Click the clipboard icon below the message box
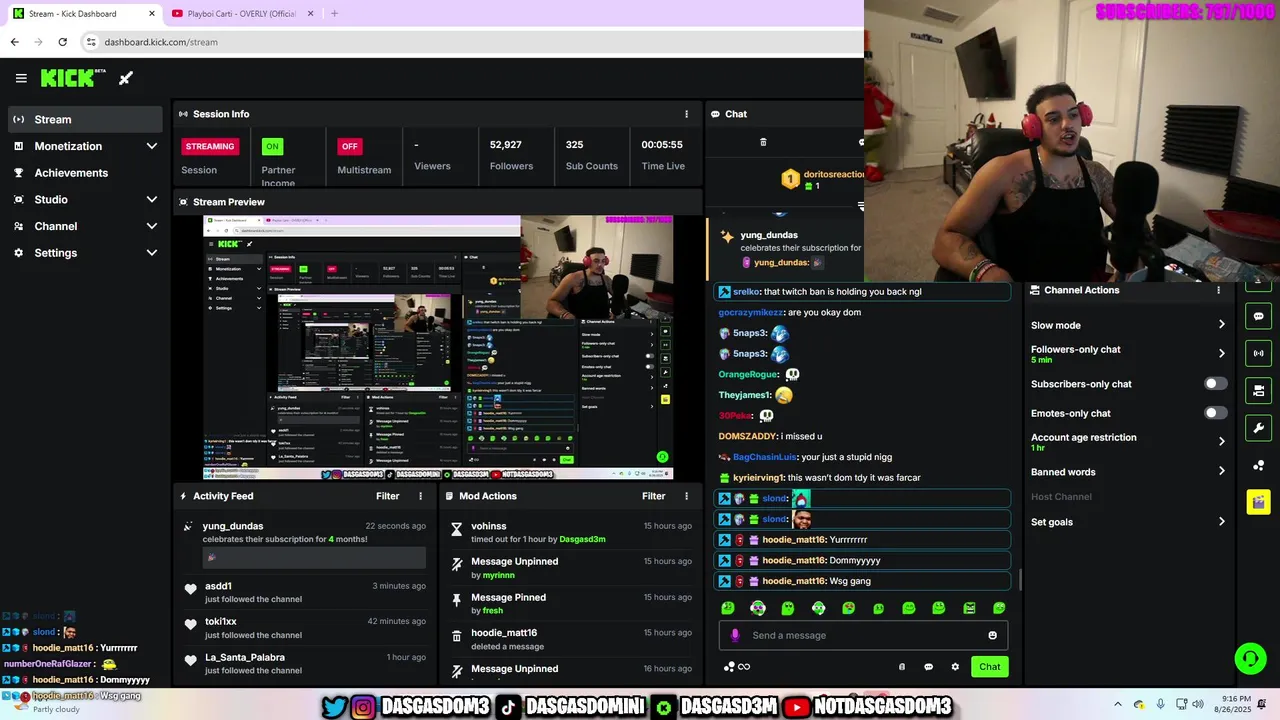Screen dimensions: 1280x720 pos(901,667)
